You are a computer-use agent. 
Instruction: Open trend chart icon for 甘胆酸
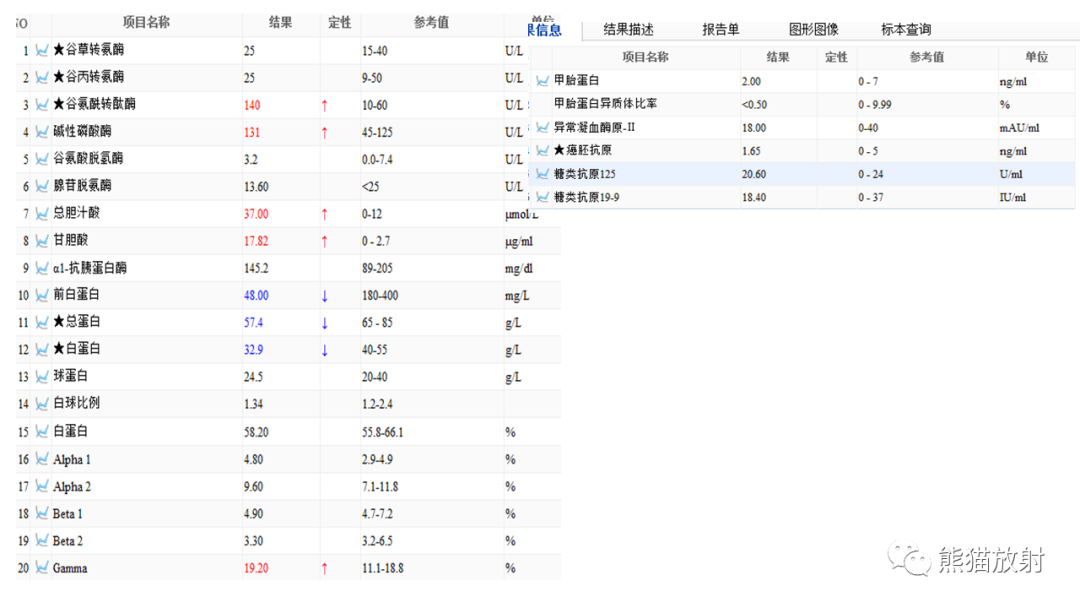pos(42,240)
